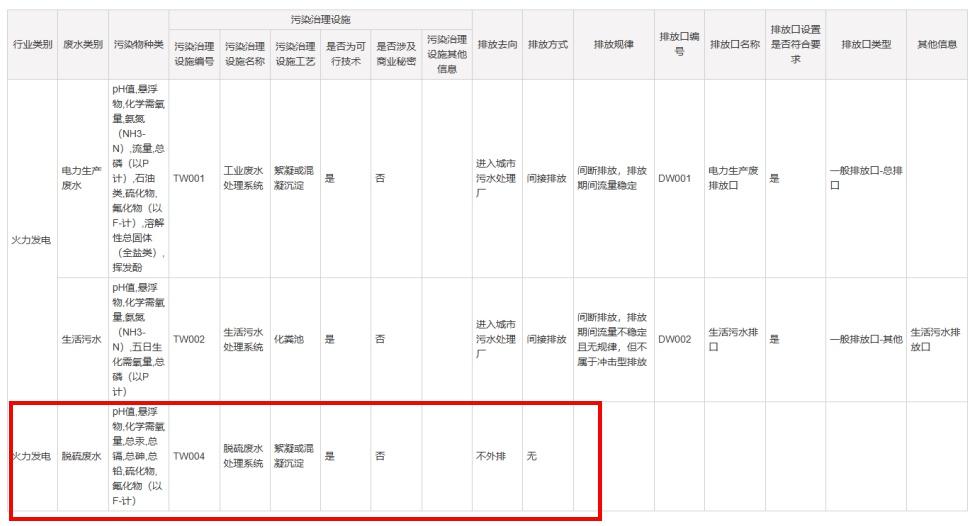Click the 污染治理设施名称 column header
This screenshot has width=979, height=526.
(245, 54)
